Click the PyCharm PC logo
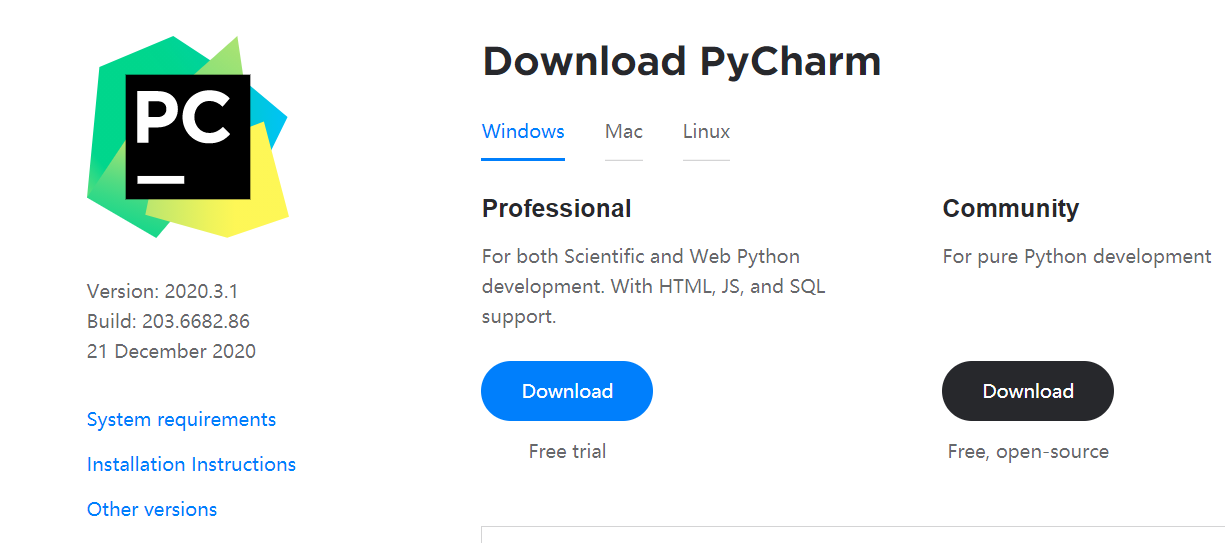The height and width of the screenshot is (543, 1225). [x=187, y=137]
